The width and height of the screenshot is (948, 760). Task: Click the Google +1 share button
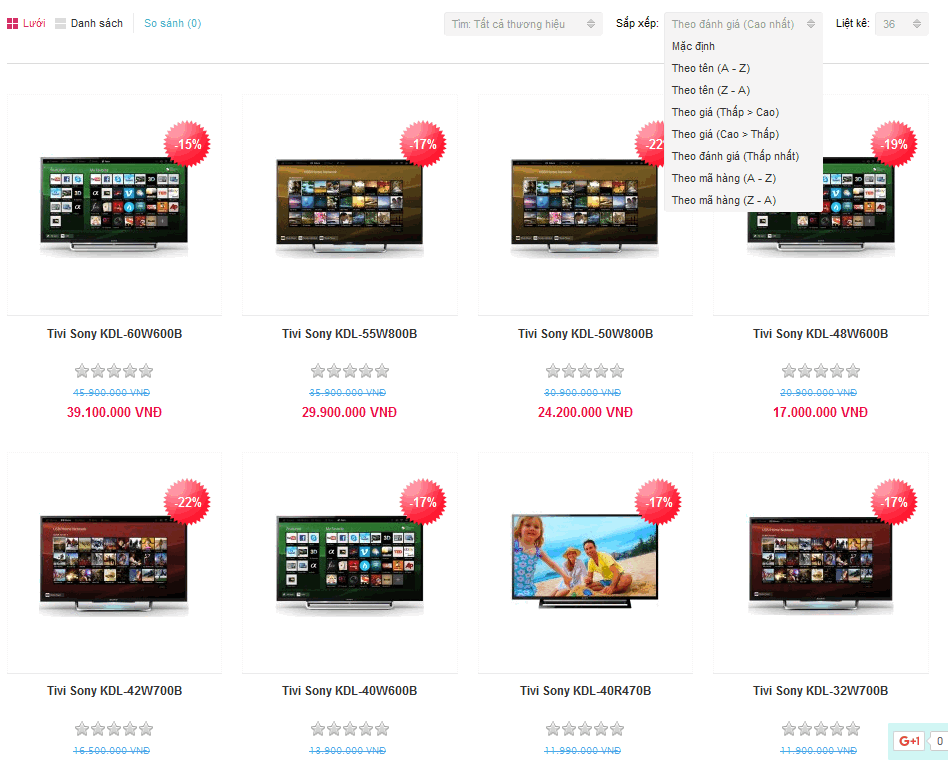(909, 741)
